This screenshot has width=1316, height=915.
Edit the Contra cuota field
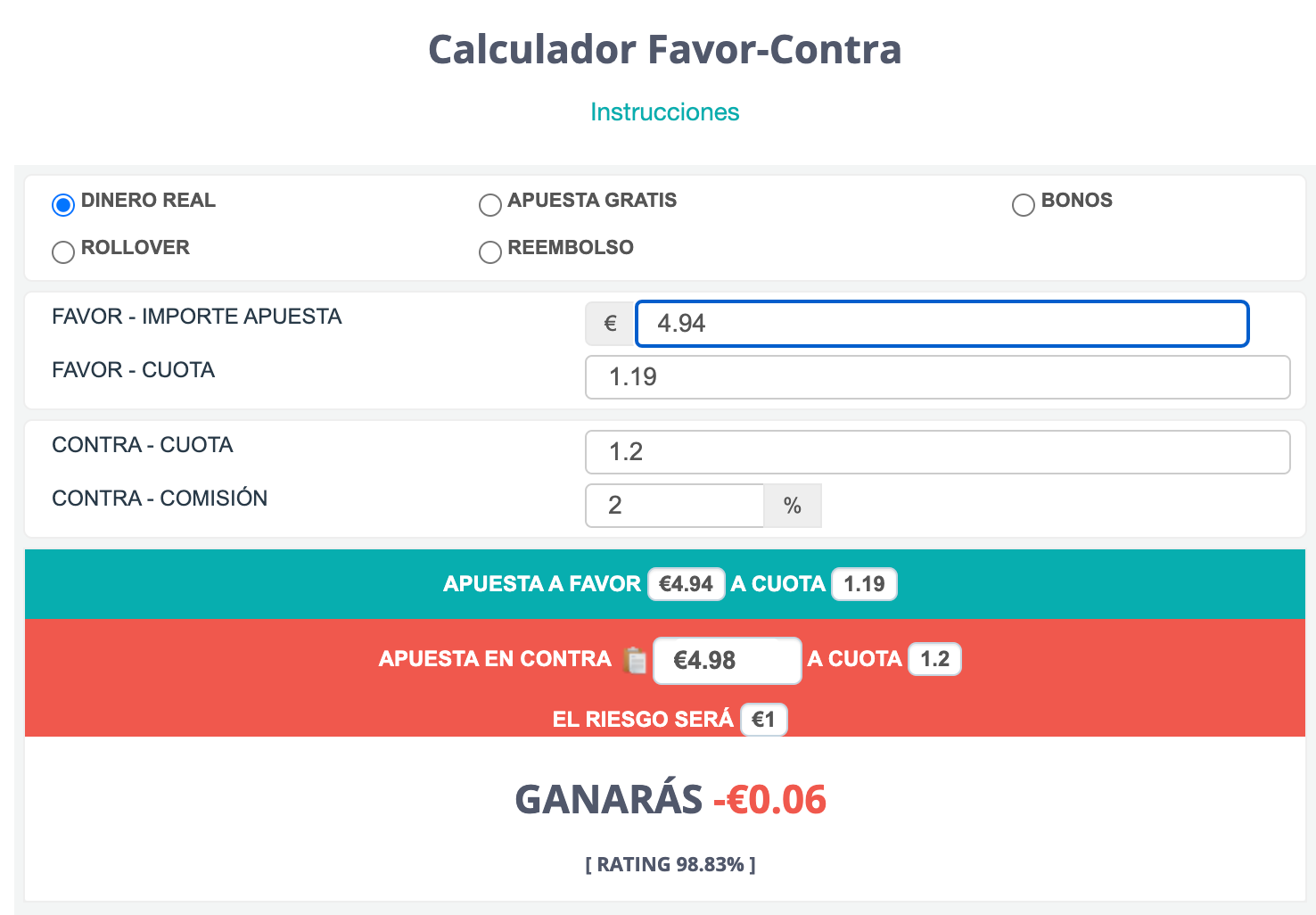(937, 452)
